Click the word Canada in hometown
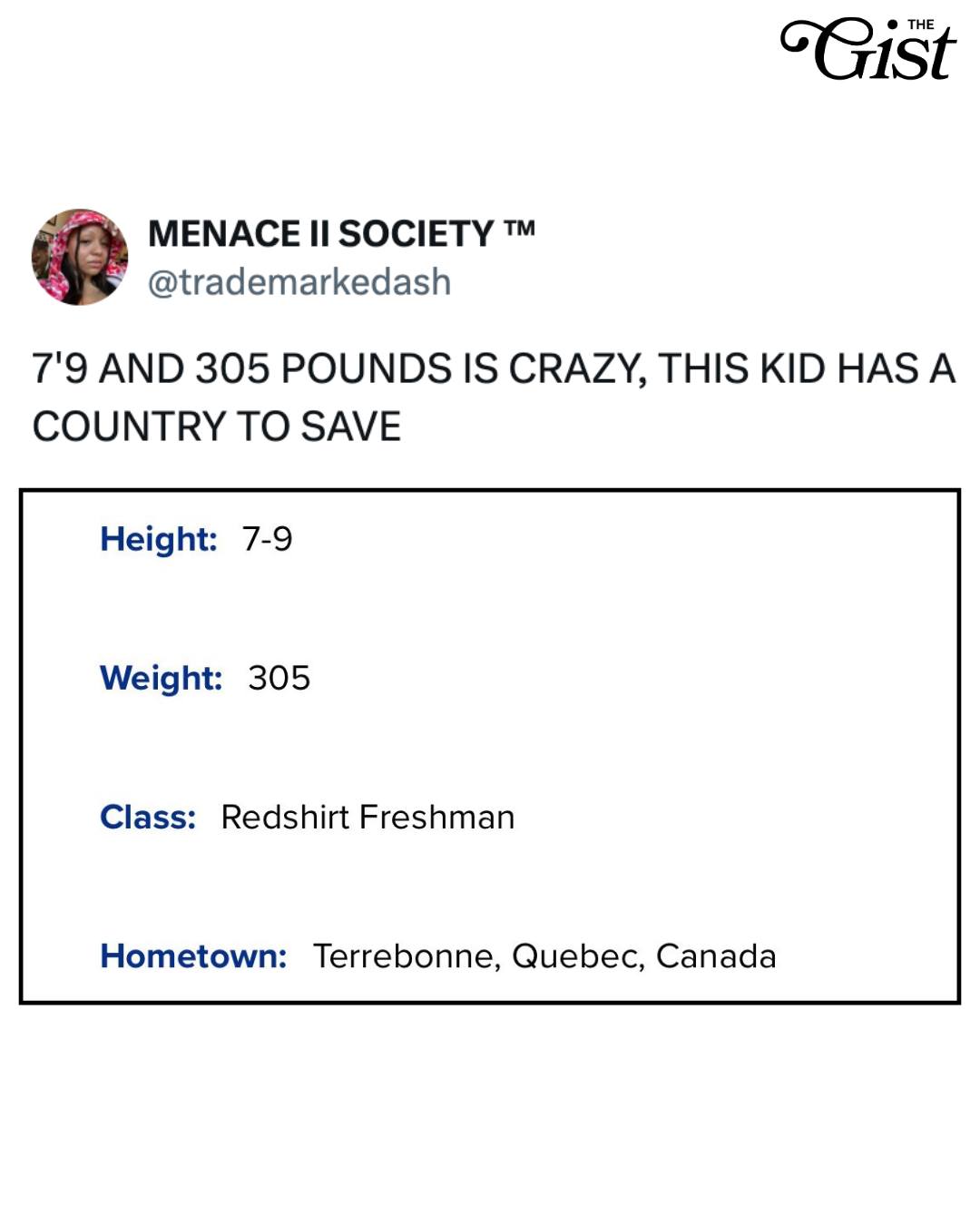Image resolution: width=980 pixels, height=1225 pixels. point(716,955)
